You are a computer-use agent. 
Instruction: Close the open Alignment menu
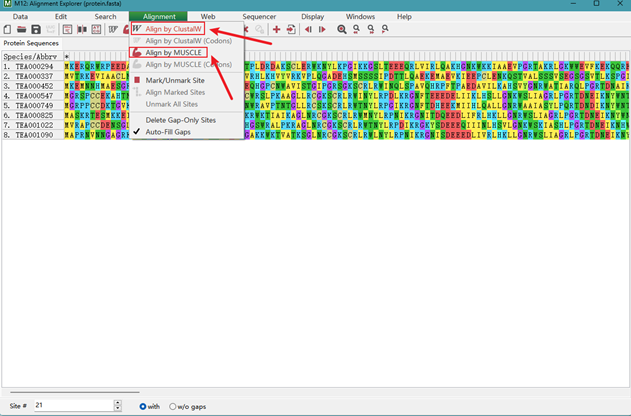point(159,16)
